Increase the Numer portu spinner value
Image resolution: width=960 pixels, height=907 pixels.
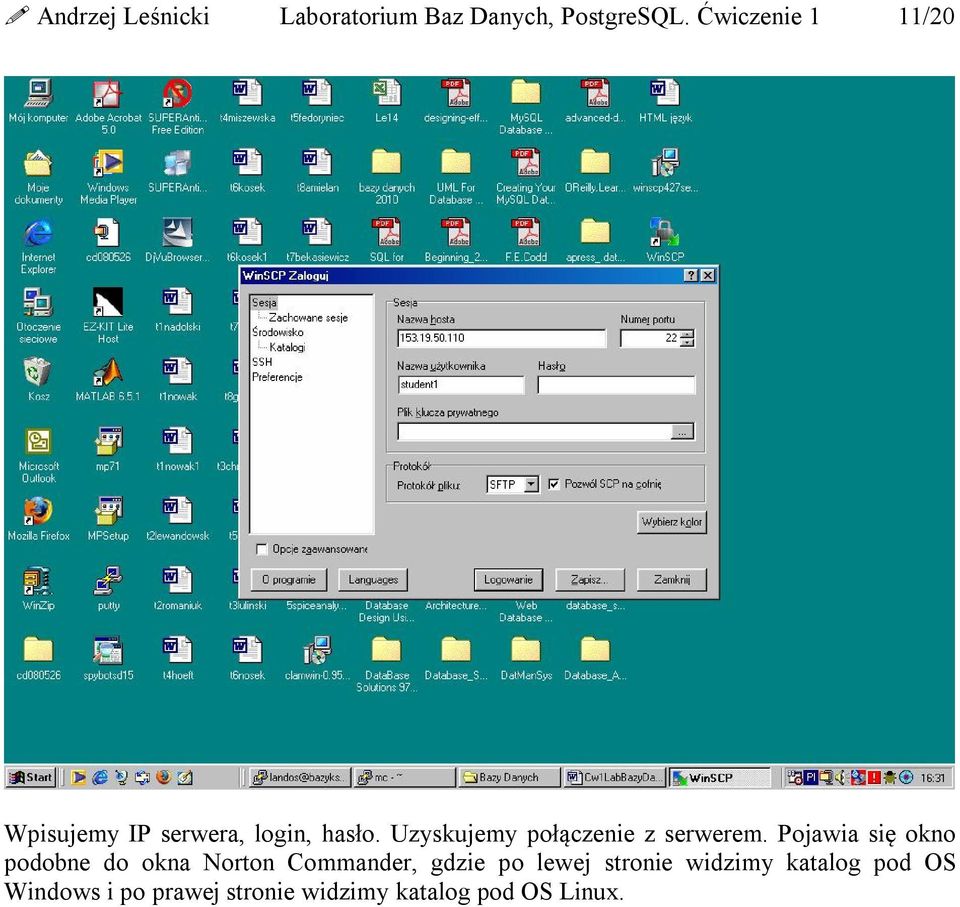688,334
